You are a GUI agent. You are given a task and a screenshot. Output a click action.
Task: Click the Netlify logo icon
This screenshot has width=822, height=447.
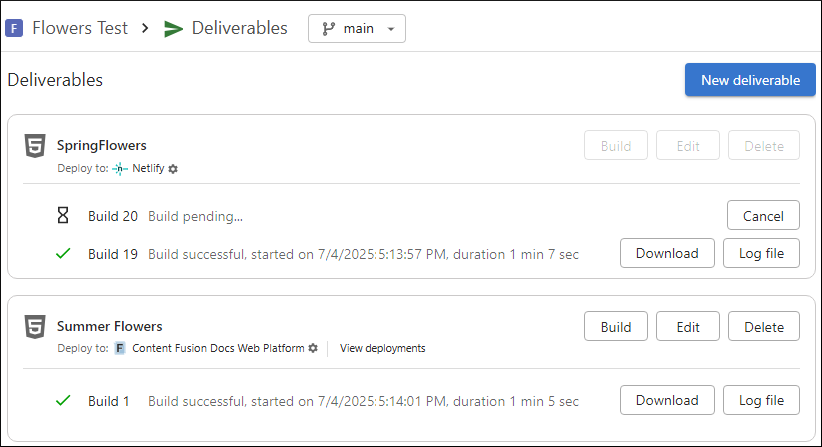pyautogui.click(x=120, y=169)
